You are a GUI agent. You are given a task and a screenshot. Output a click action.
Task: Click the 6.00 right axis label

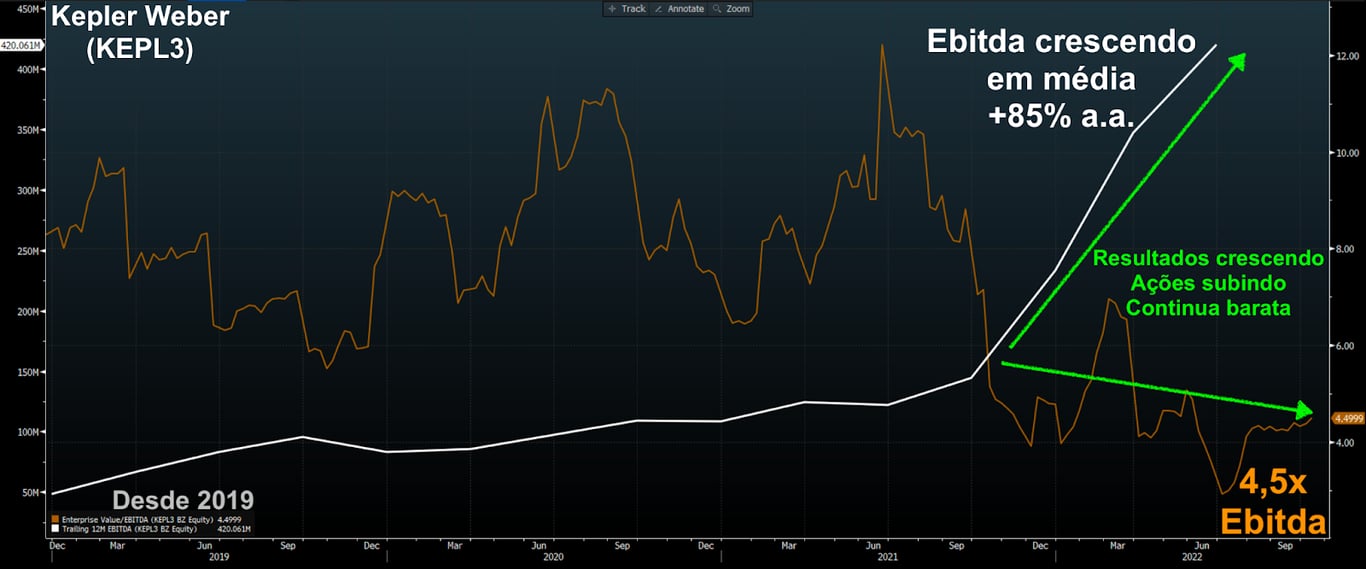tap(1345, 346)
